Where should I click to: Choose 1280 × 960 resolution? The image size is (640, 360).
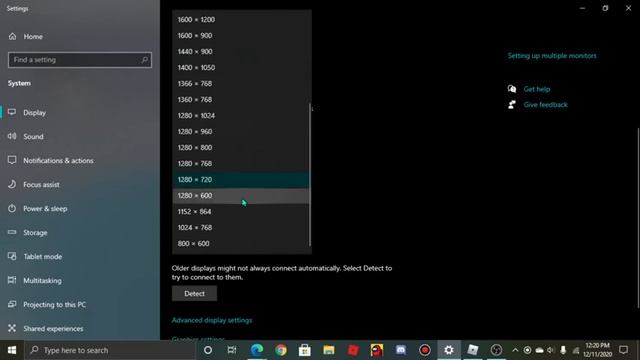241,131
